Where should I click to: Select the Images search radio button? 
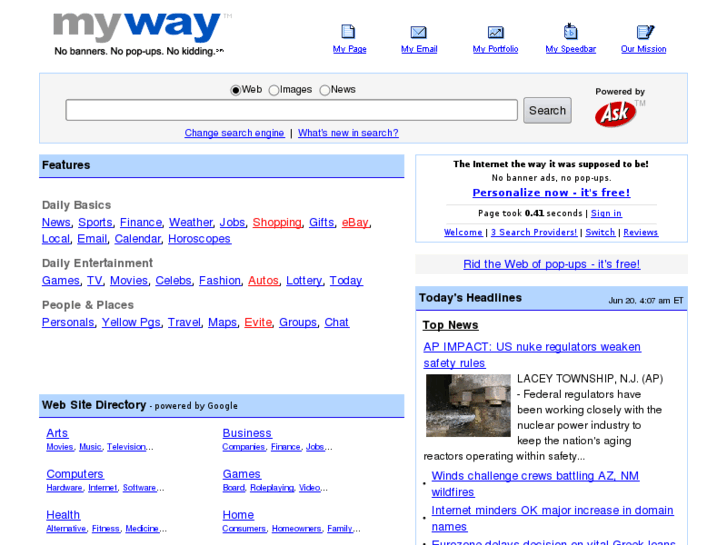(274, 90)
